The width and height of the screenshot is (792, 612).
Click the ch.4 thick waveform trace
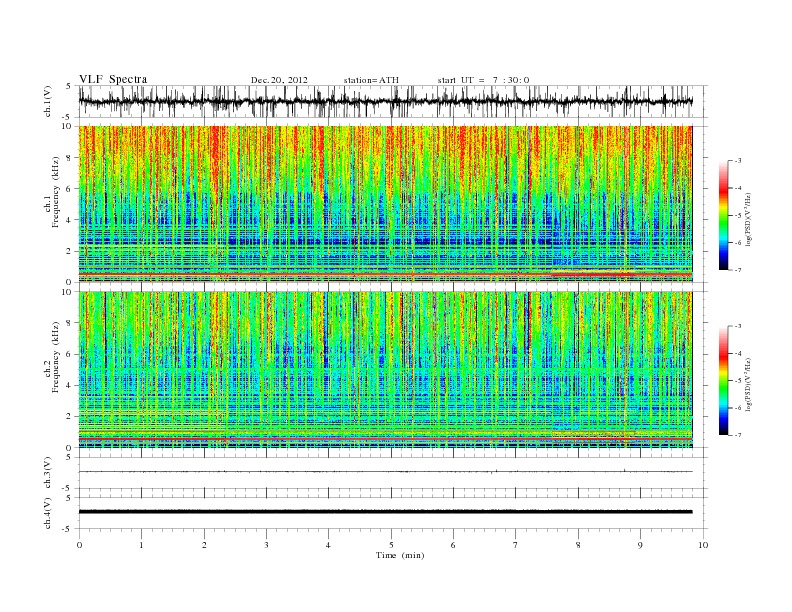coord(385,512)
